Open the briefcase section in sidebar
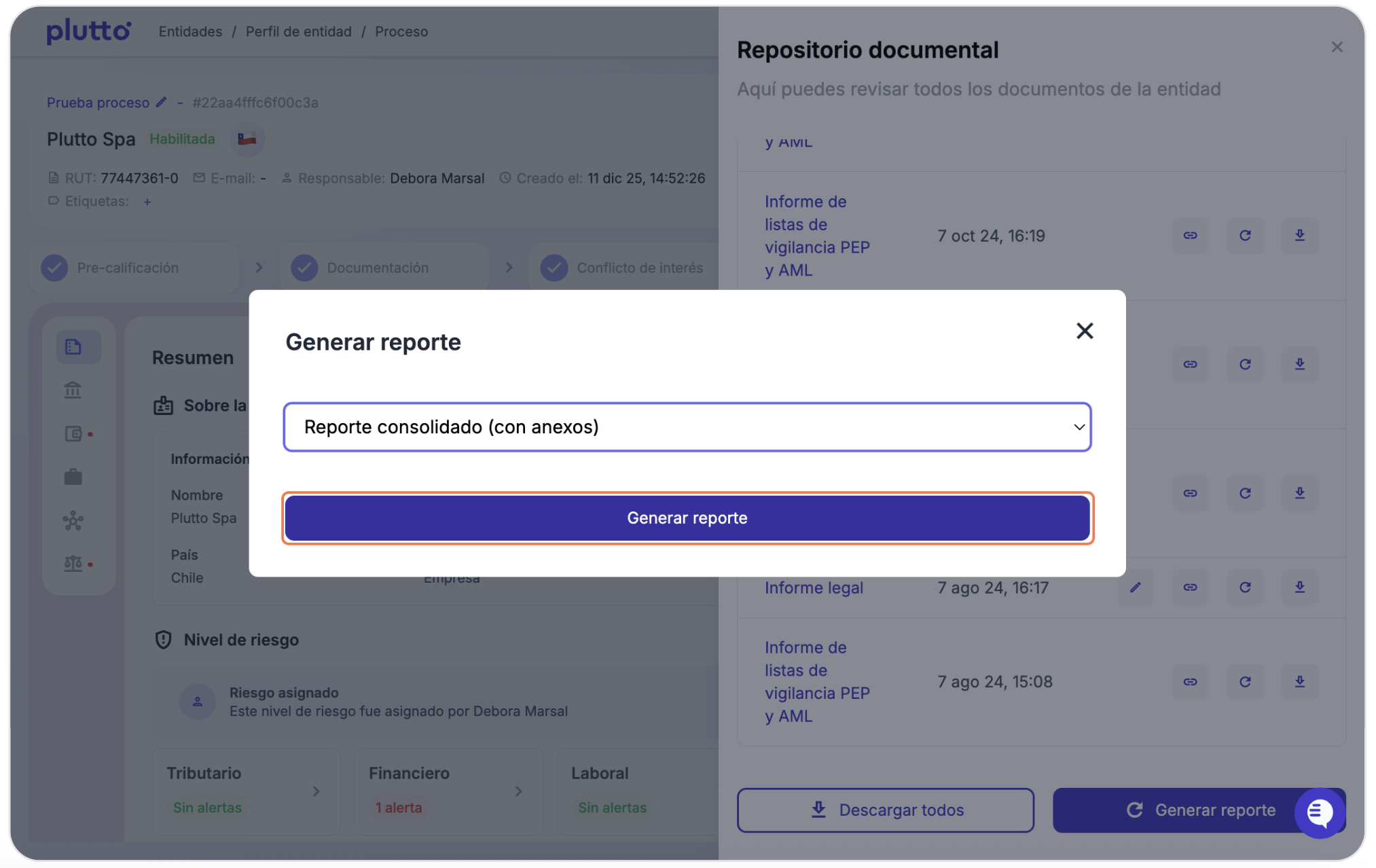The image size is (1376, 868). (73, 477)
